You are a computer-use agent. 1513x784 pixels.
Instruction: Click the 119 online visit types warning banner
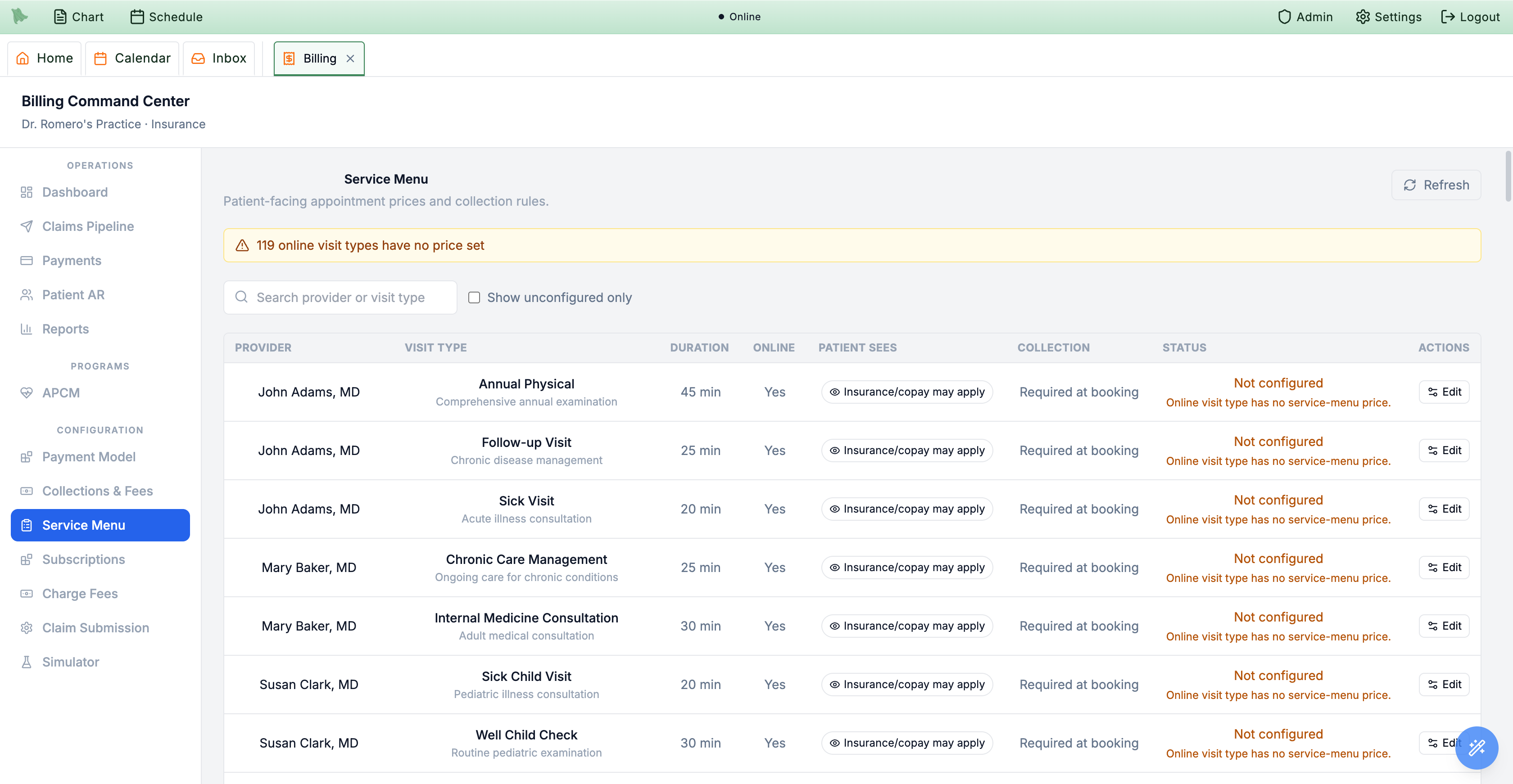click(852, 245)
